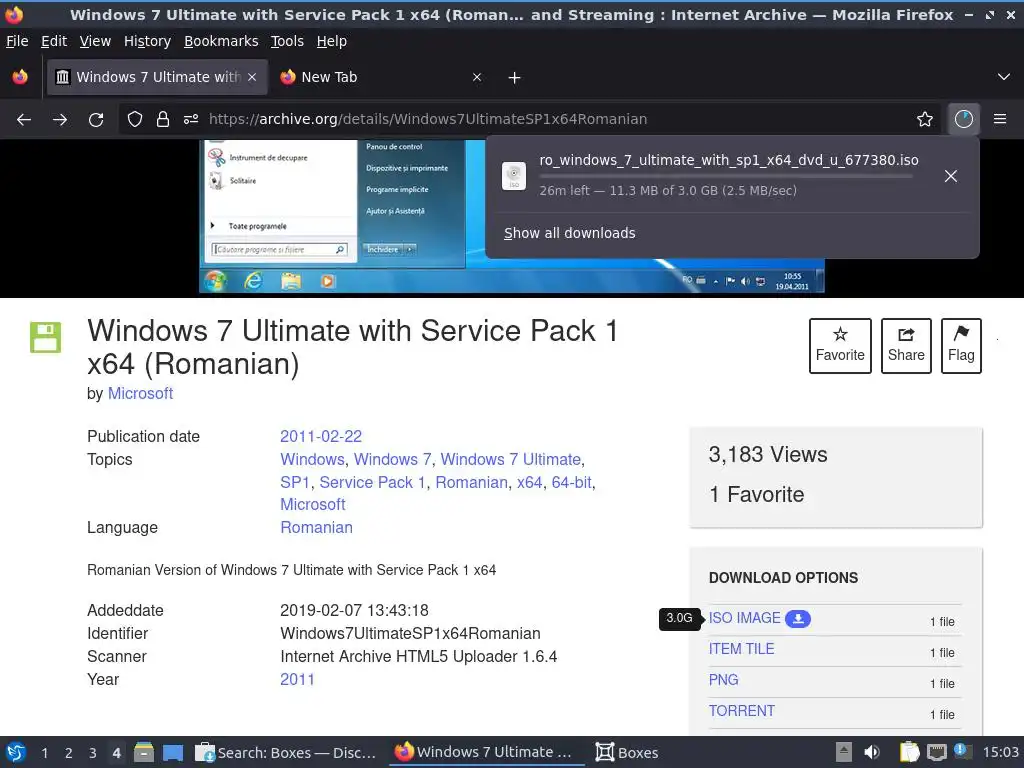Open the Windows 7 Ultimate topic link
Screen dimensions: 1024x768
[x=510, y=459]
